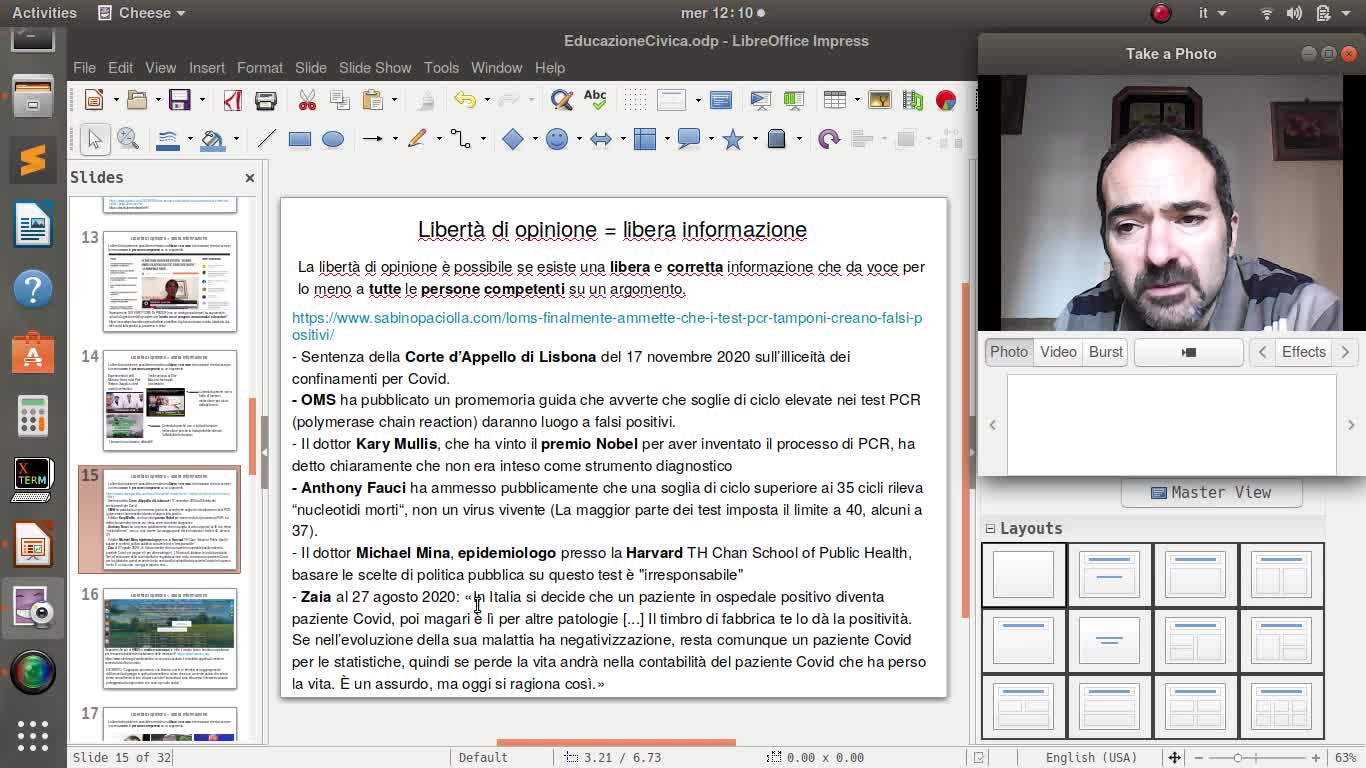Open the Save dropdown arrow
Viewport: 1366px width, 768px height.
pyautogui.click(x=201, y=100)
